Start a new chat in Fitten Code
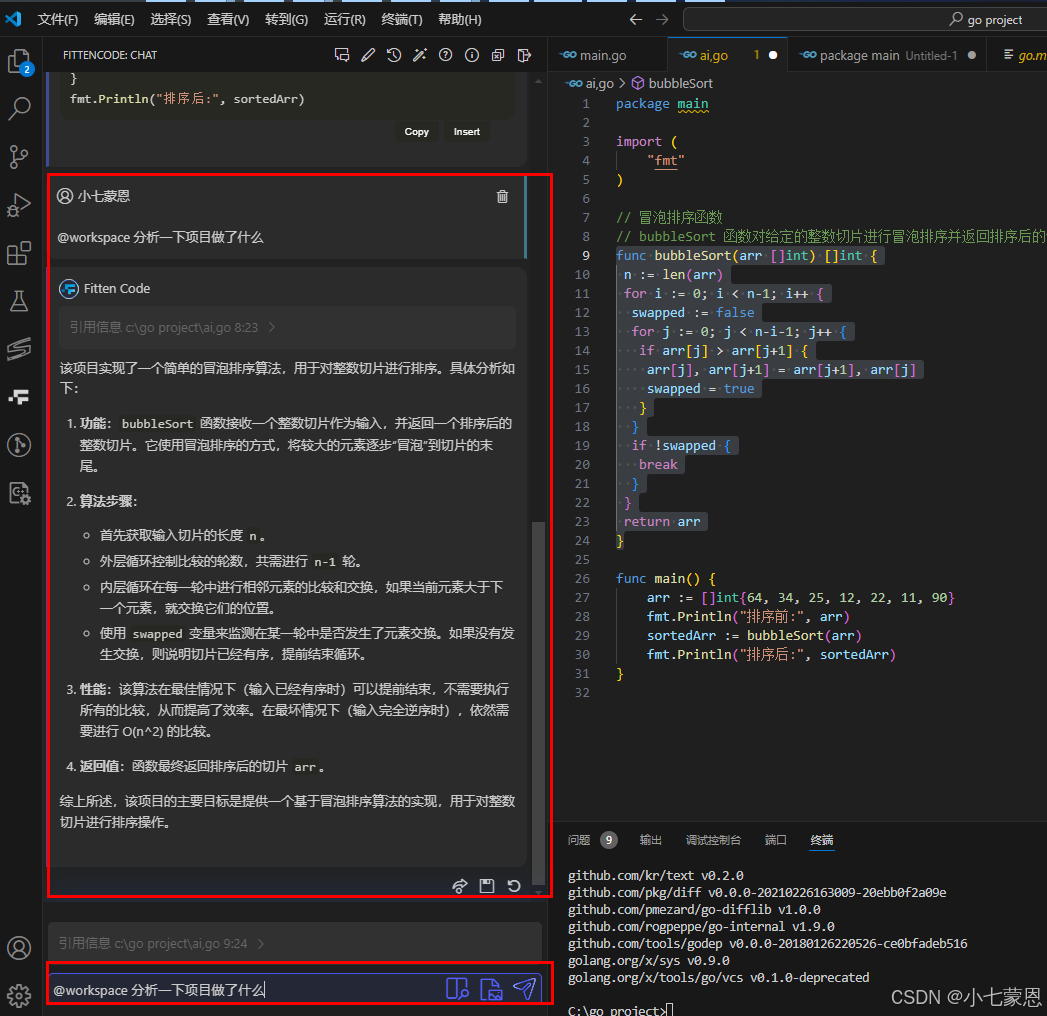Screen dimensions: 1047x1016 344,55
